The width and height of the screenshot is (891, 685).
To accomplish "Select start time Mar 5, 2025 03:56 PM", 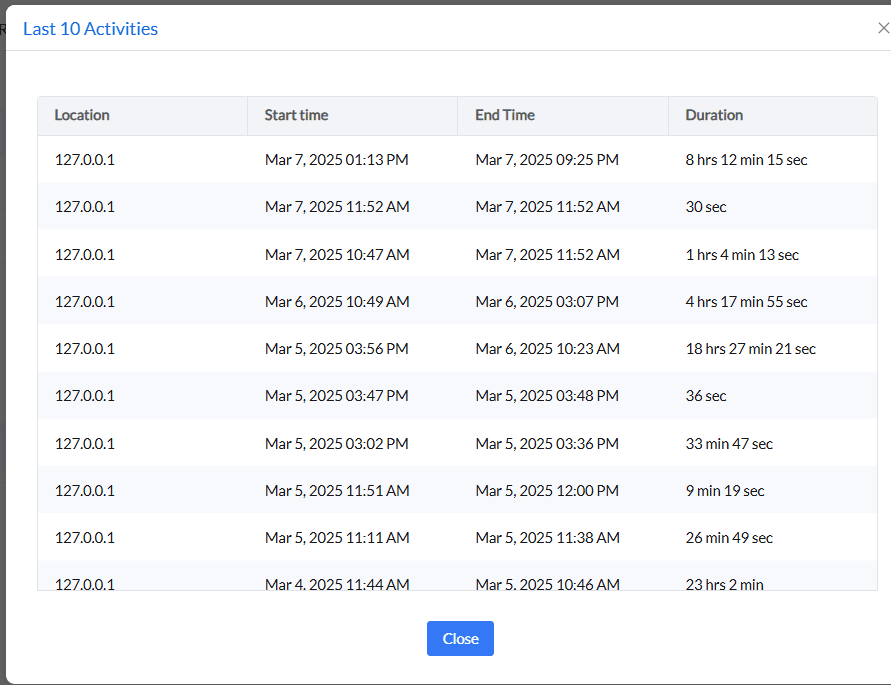I will (336, 349).
